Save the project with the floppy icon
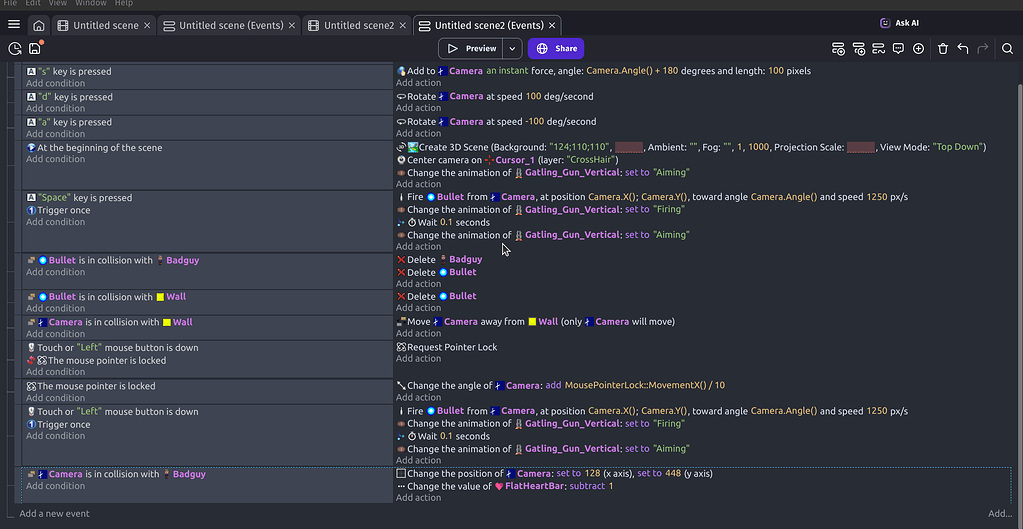This screenshot has height=529, width=1023. point(35,48)
